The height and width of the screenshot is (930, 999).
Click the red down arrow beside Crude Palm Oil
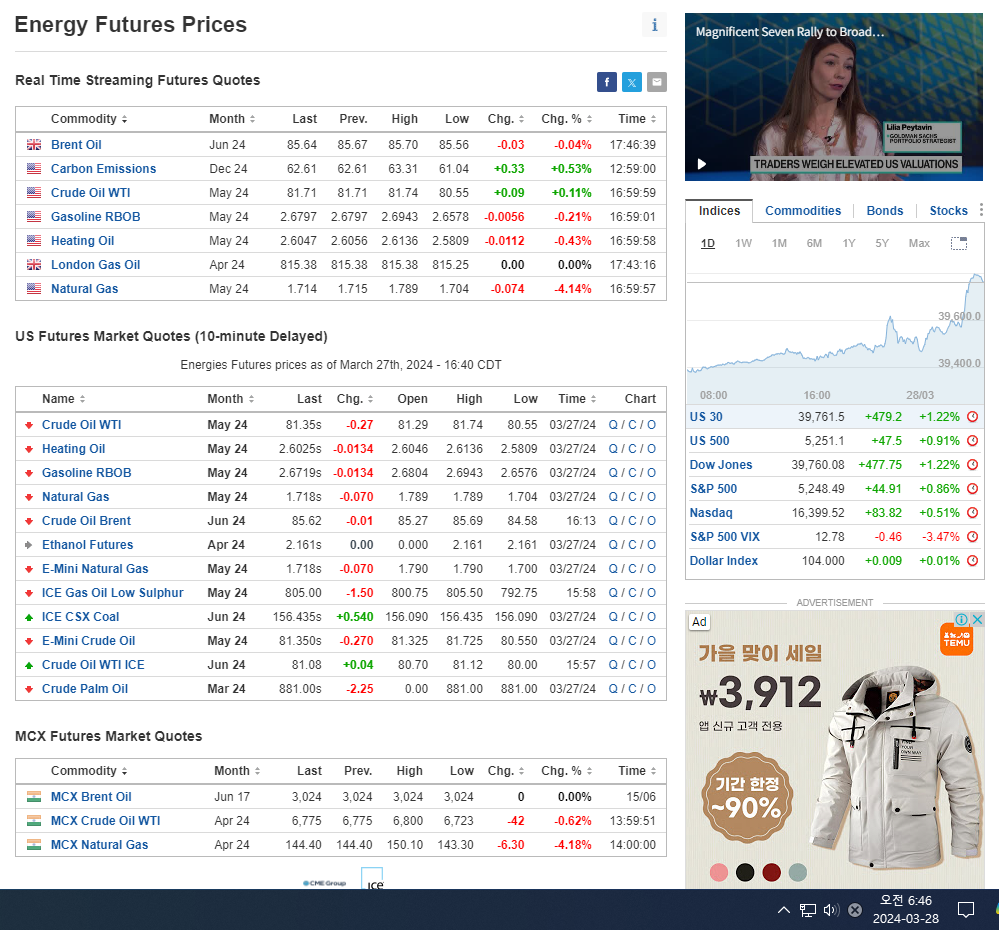tap(29, 689)
